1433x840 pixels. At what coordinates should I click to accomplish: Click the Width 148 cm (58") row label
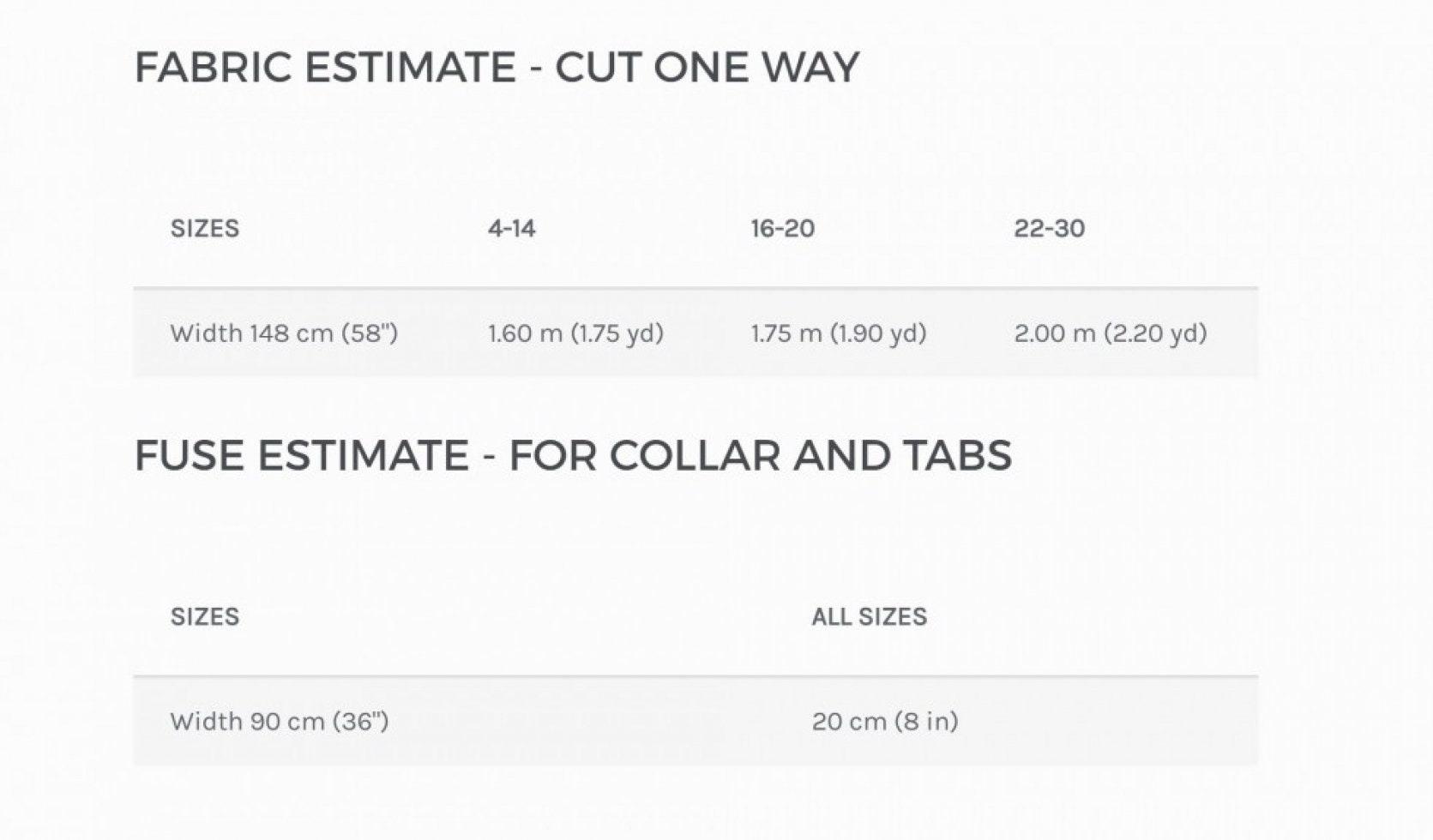coord(284,333)
